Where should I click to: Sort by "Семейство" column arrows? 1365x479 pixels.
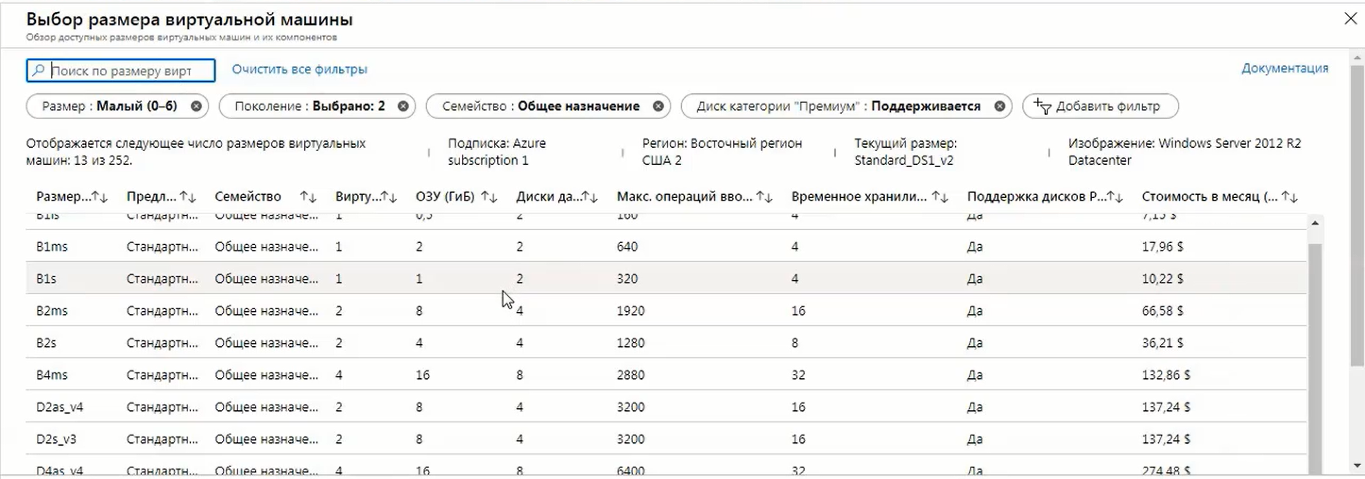pos(308,197)
